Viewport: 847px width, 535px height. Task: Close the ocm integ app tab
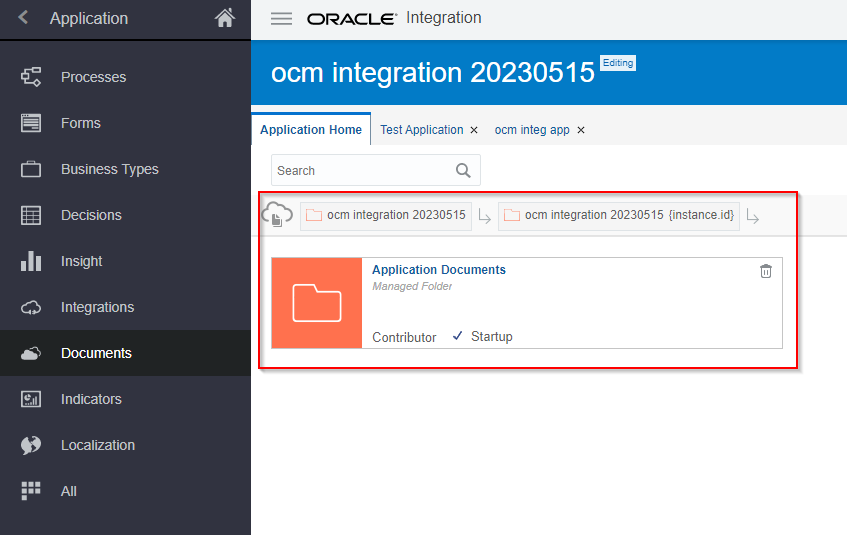pyautogui.click(x=581, y=130)
